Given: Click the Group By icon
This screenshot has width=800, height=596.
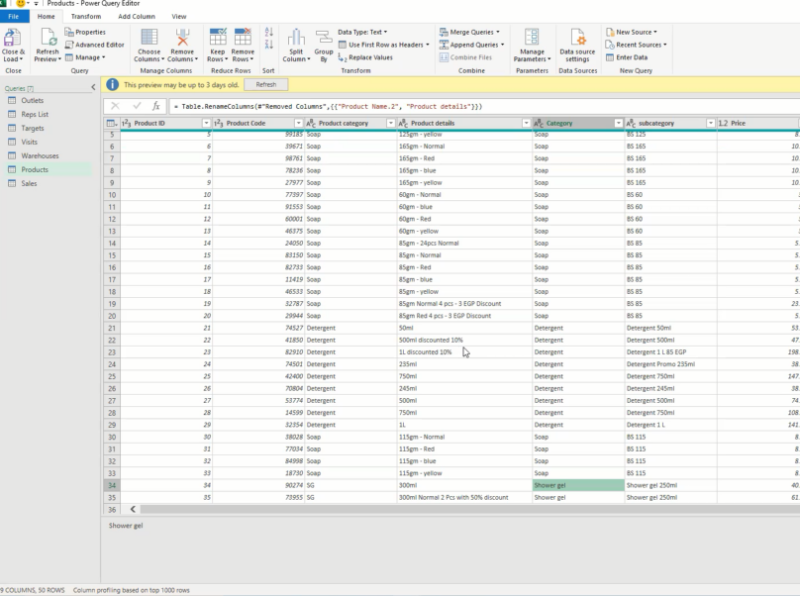Looking at the screenshot, I should (323, 38).
